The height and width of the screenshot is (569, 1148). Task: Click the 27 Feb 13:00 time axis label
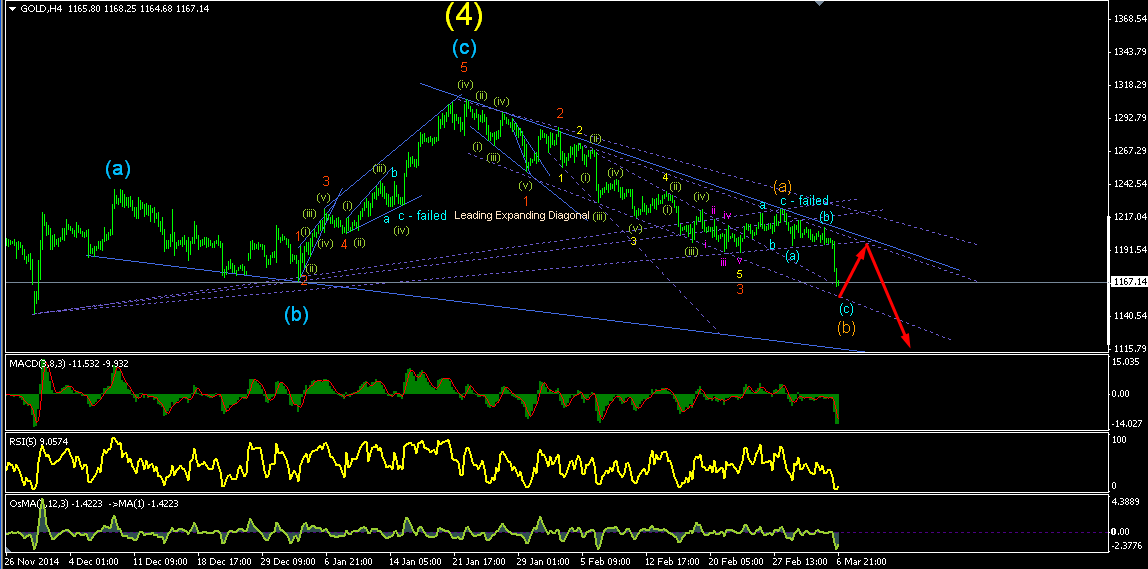coord(801,562)
